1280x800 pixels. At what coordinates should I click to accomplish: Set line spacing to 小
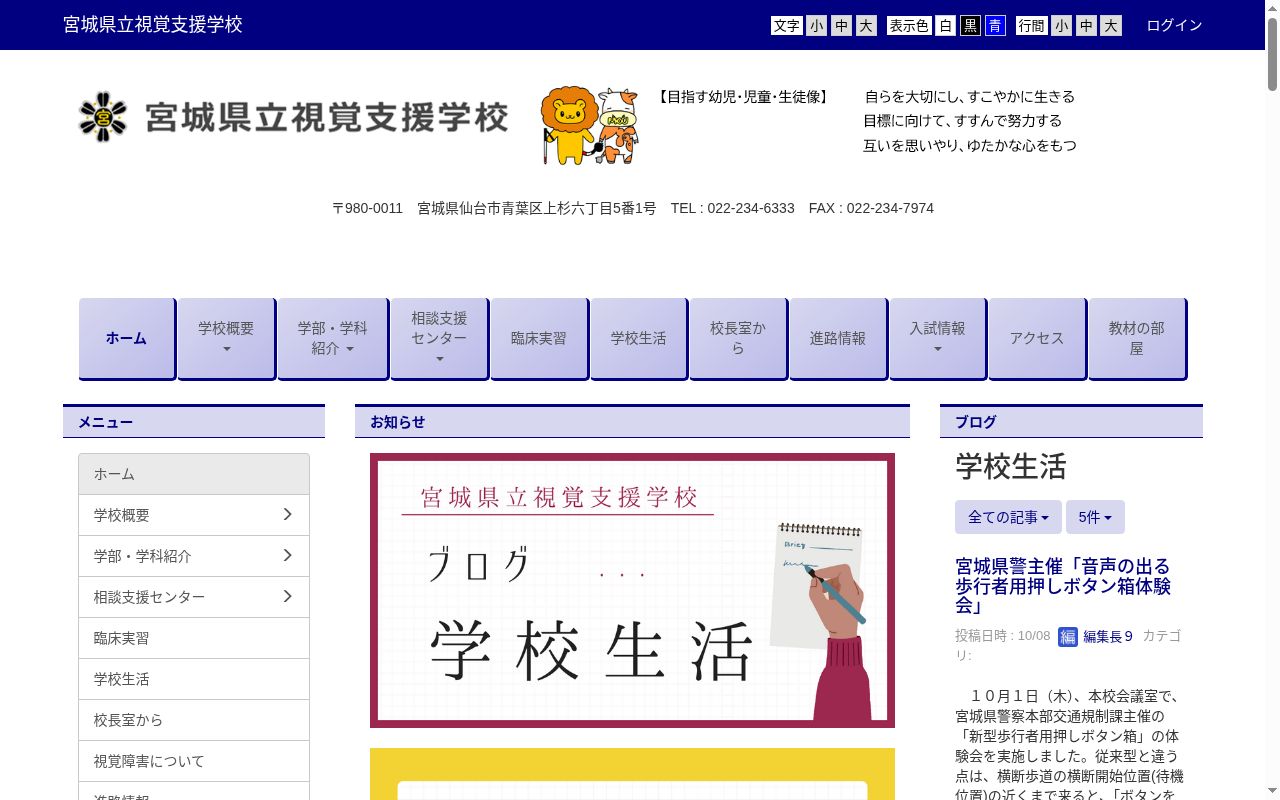(x=1061, y=26)
